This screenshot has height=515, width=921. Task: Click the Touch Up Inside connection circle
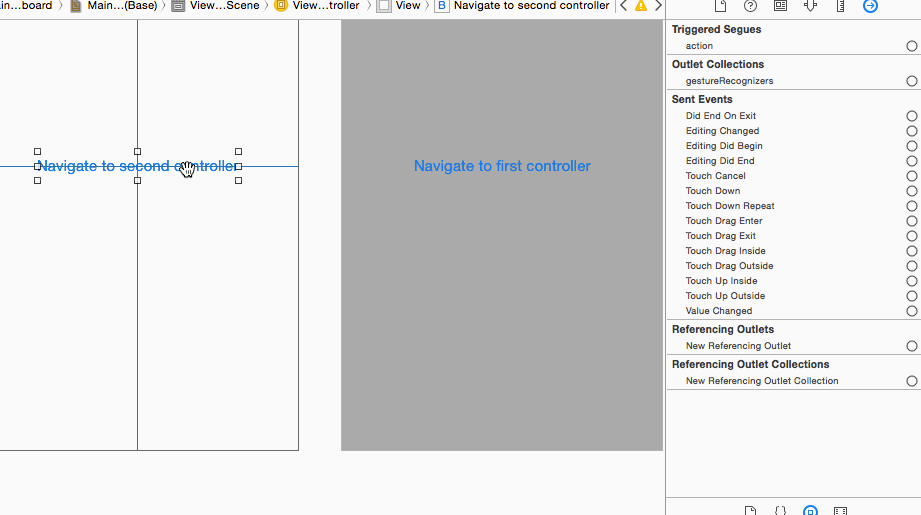tap(911, 281)
